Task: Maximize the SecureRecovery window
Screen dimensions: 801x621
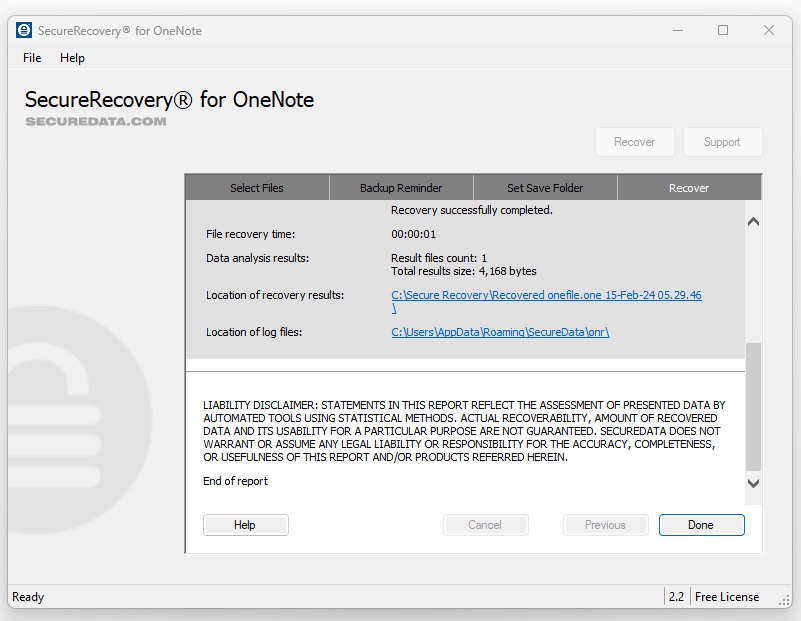Action: tap(723, 30)
